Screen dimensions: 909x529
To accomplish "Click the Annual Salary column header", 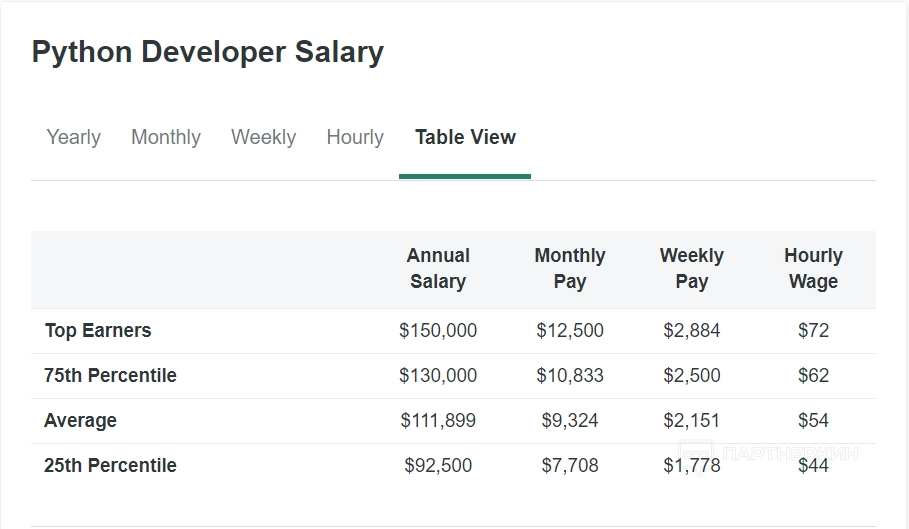I will tap(438, 268).
